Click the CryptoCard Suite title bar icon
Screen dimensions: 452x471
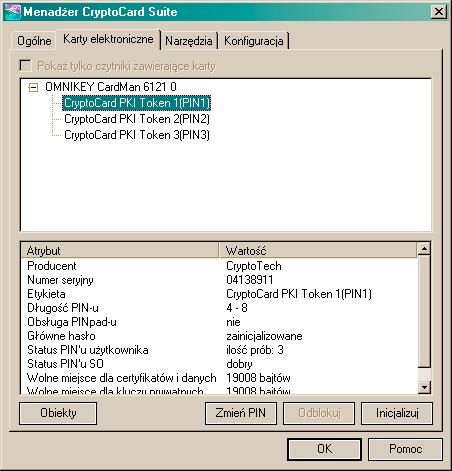pos(12,12)
